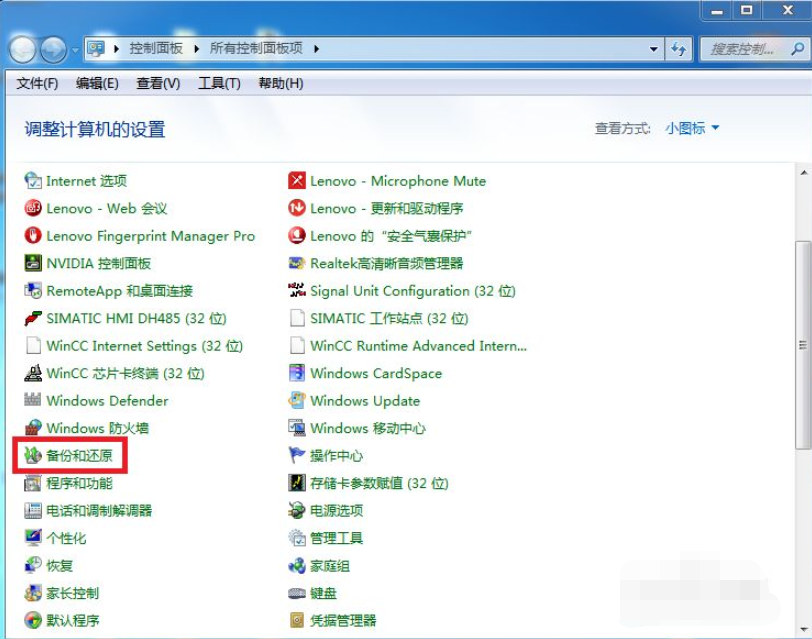Click the vertical scrollbar up arrow

[x=803, y=173]
